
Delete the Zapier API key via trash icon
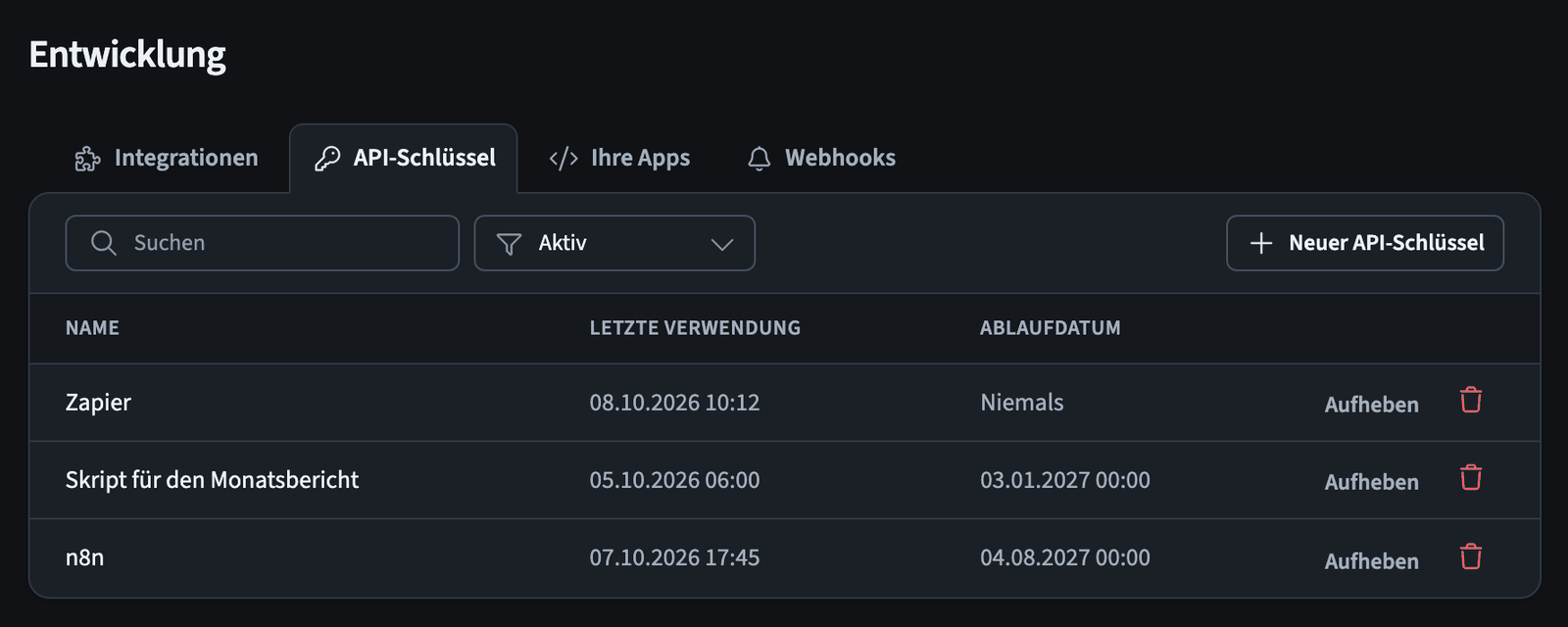(x=1471, y=400)
